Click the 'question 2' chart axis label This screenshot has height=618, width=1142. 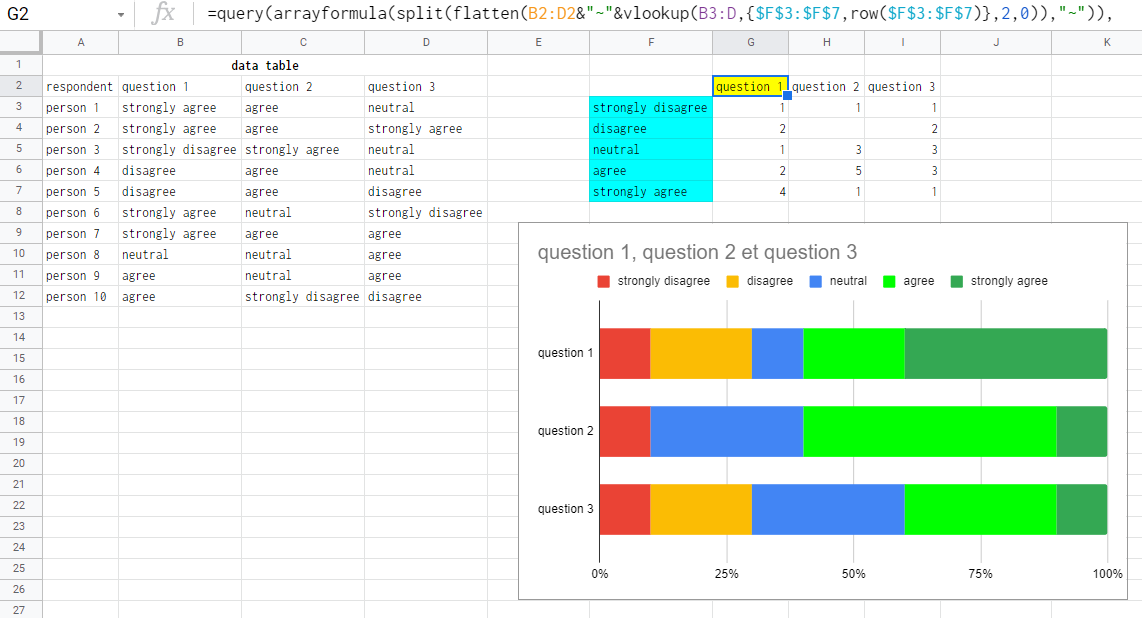pyautogui.click(x=565, y=431)
